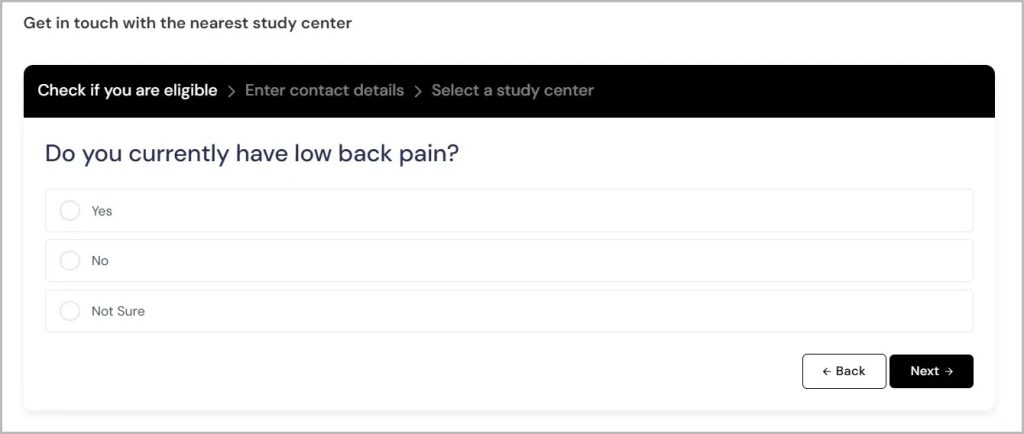The width and height of the screenshot is (1024, 434).
Task: Click the right arrow icon in Next button
Action: tap(949, 371)
